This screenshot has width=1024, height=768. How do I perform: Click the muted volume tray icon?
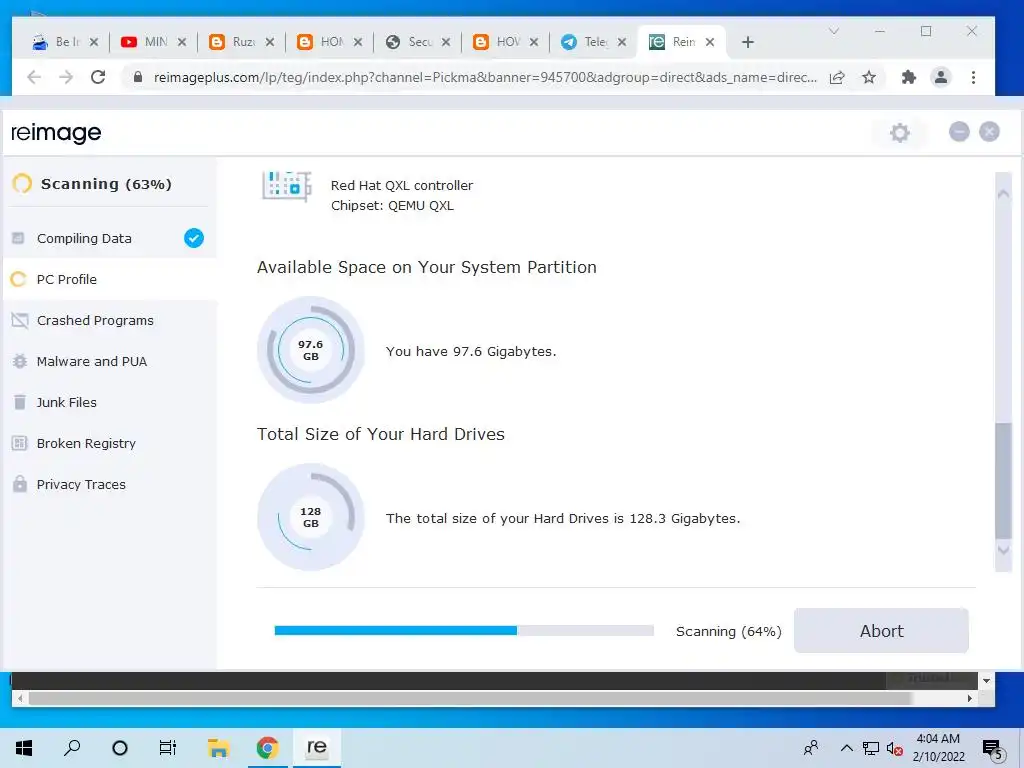coord(895,749)
